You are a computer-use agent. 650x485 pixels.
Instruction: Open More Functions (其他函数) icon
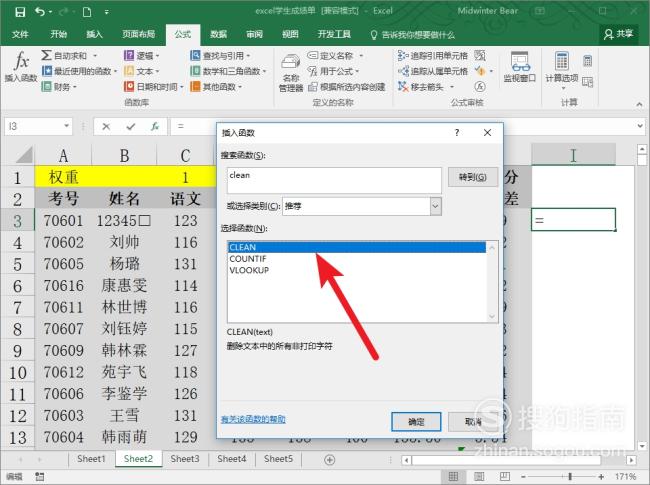[x=195, y=86]
